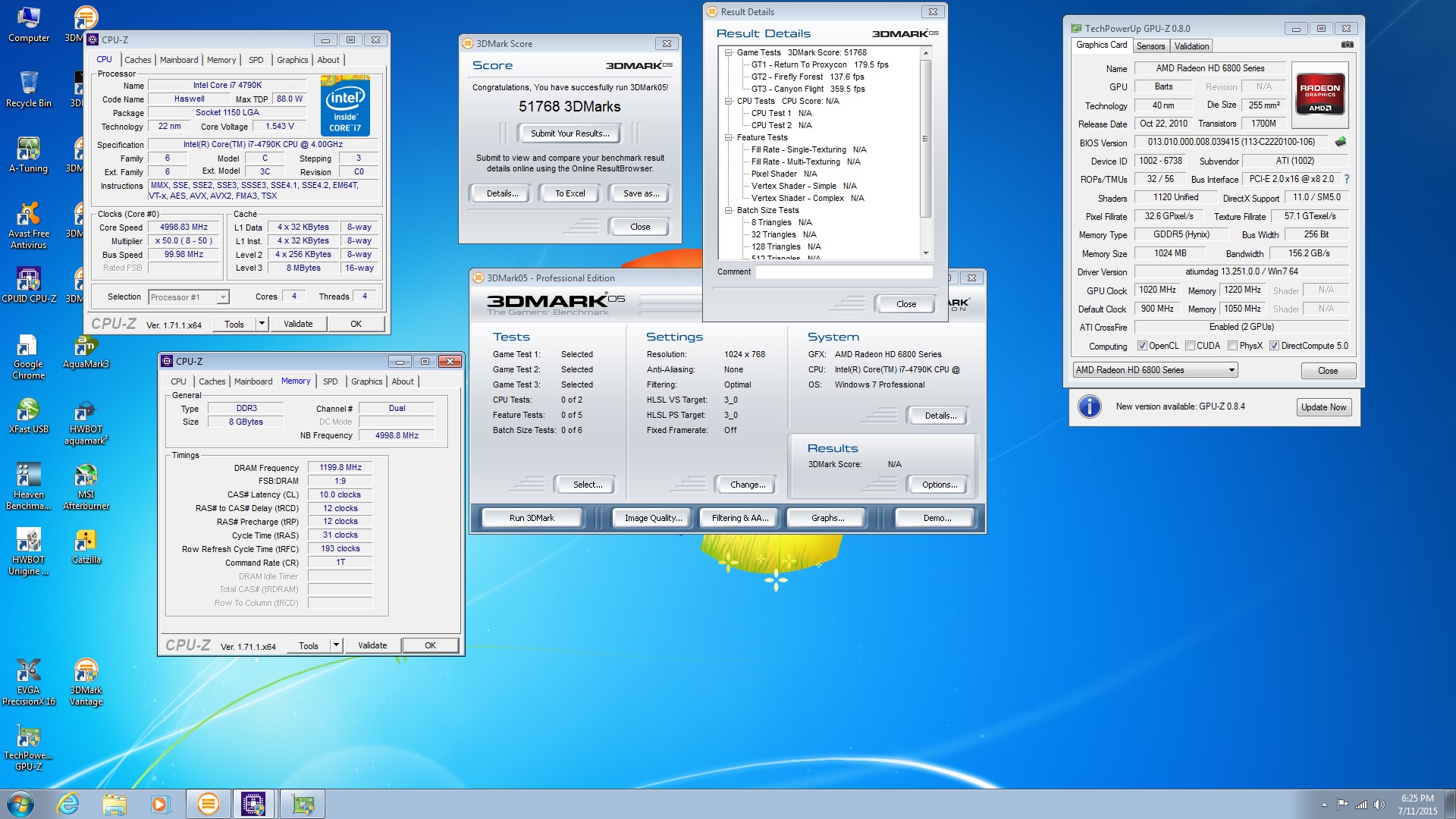Click the Action Center flag tray icon
Viewport: 1456px width, 819px height.
point(1342,805)
